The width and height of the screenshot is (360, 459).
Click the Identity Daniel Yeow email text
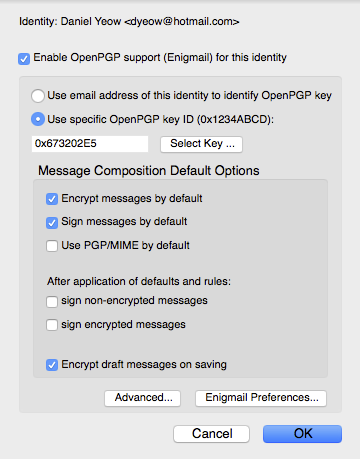click(129, 22)
